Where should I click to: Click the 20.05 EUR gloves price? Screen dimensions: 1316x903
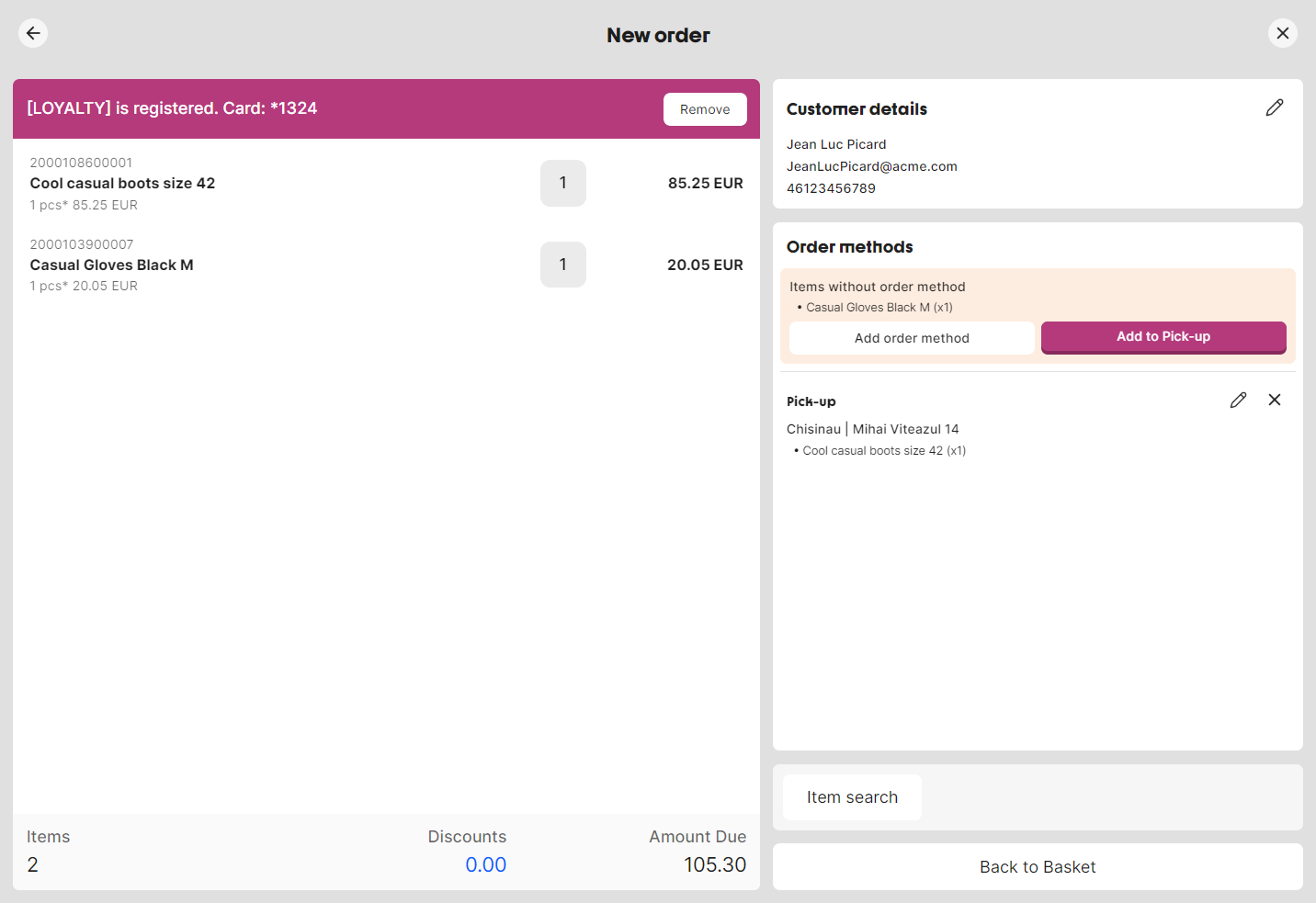click(705, 265)
